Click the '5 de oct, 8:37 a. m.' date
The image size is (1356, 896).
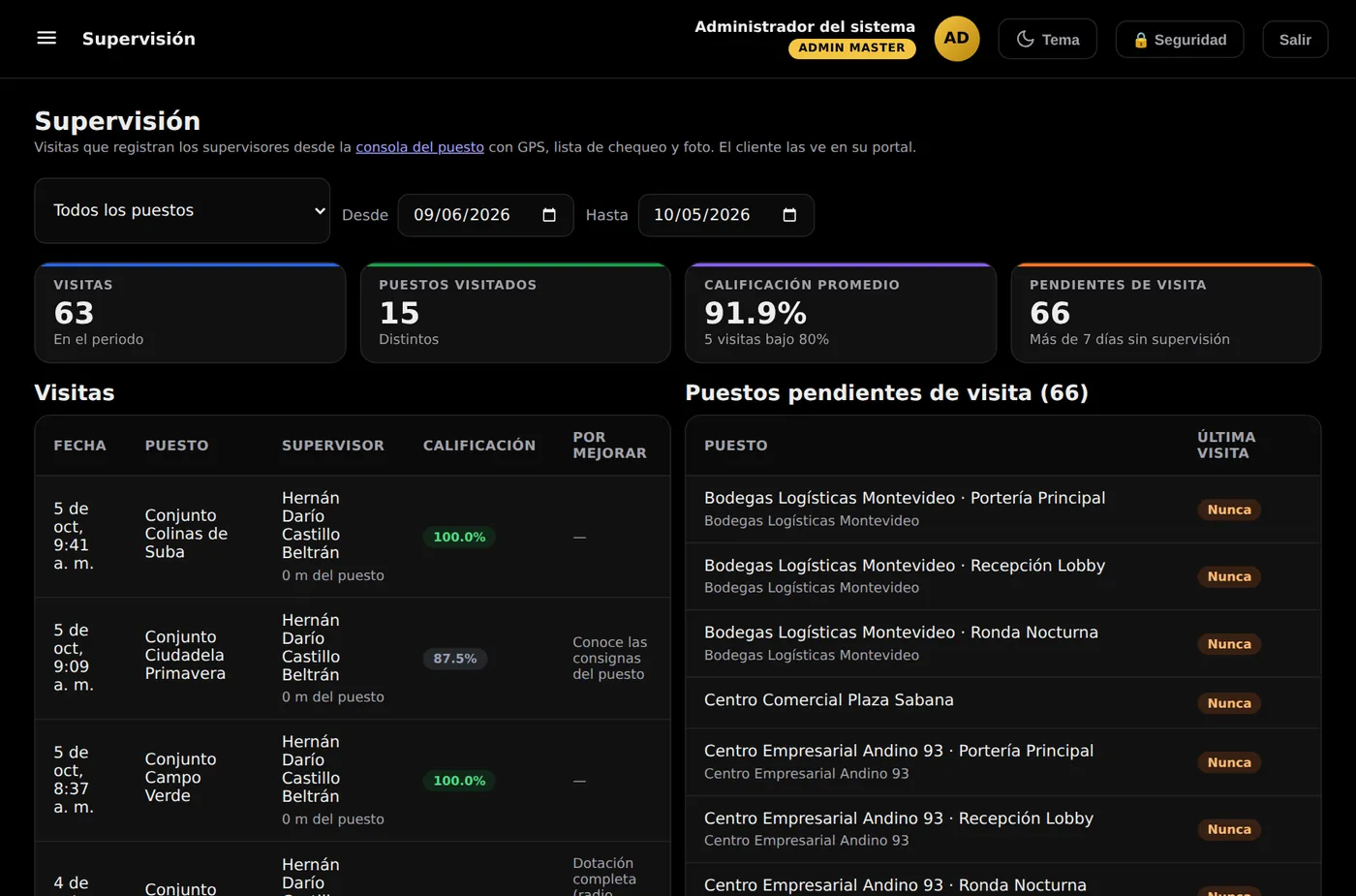74,780
